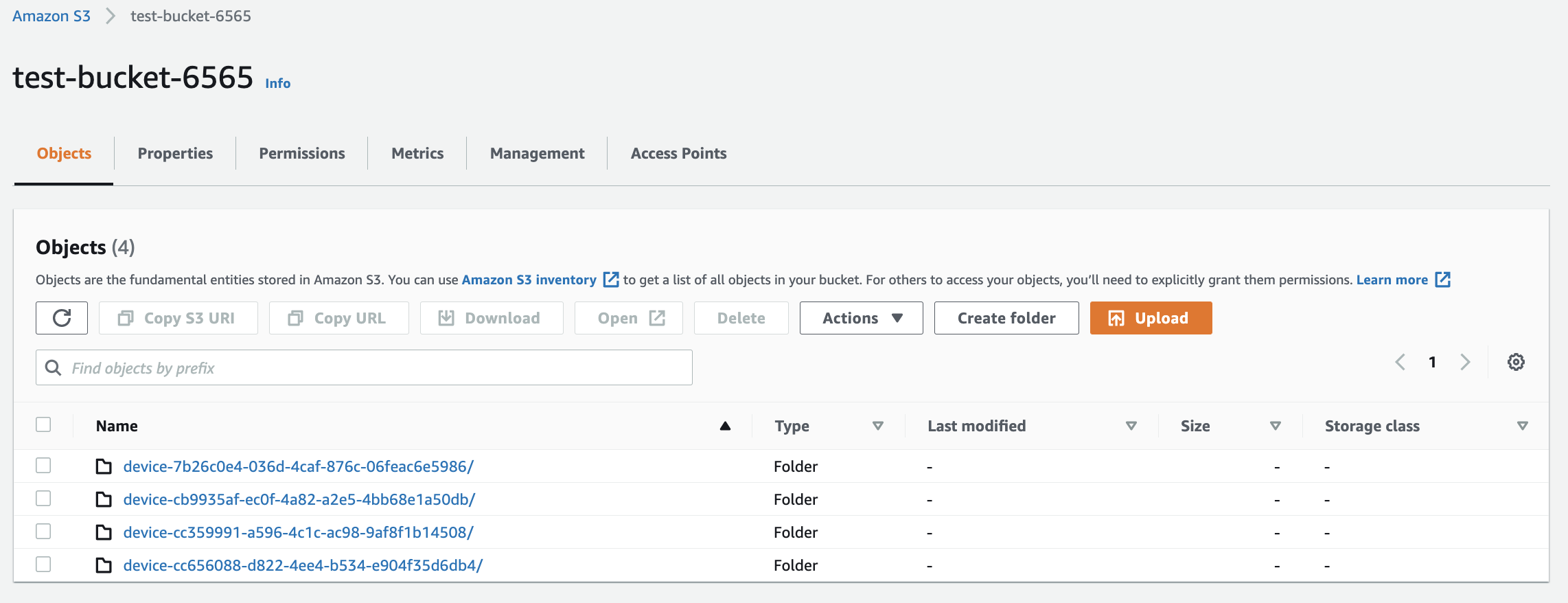
Task: Sort by Name ascending arrow
Action: [x=725, y=426]
